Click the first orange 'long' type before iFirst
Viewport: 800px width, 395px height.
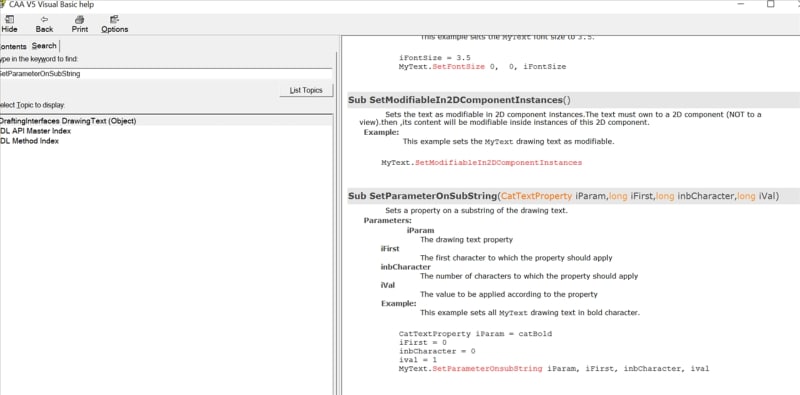618,196
